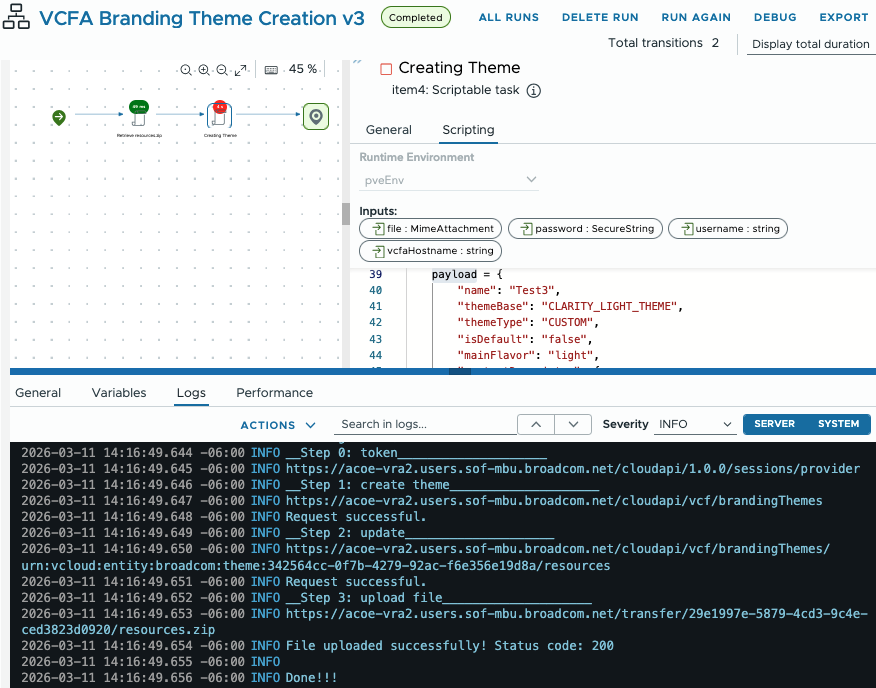876x688 pixels.
Task: Open the Severity INFO dropdown
Action: point(695,424)
